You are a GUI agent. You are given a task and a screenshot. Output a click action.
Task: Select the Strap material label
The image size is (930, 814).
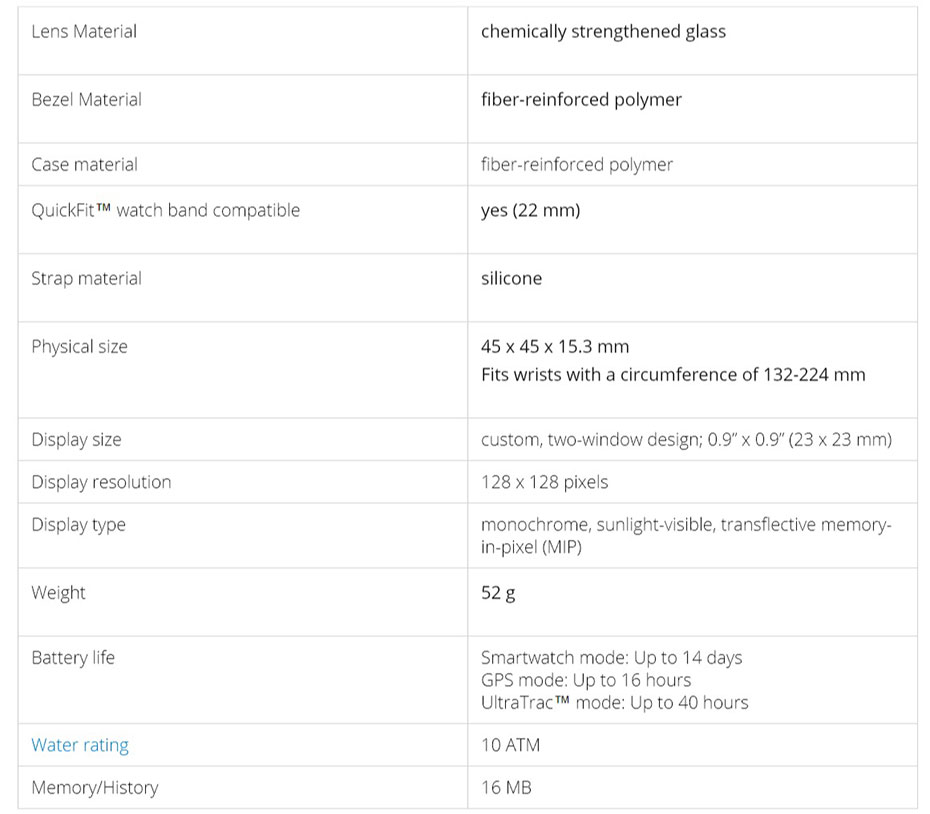point(86,278)
